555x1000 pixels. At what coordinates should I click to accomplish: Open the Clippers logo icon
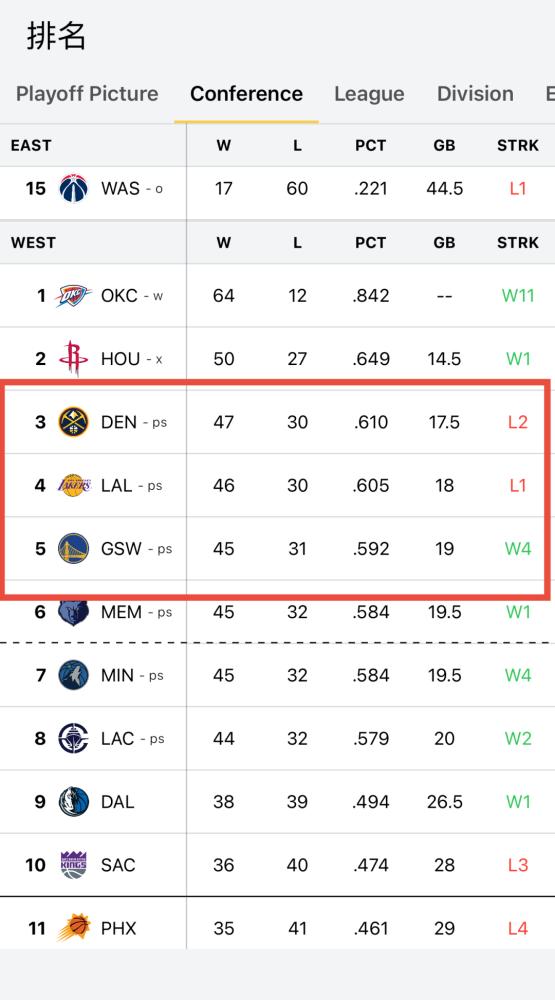tap(73, 739)
